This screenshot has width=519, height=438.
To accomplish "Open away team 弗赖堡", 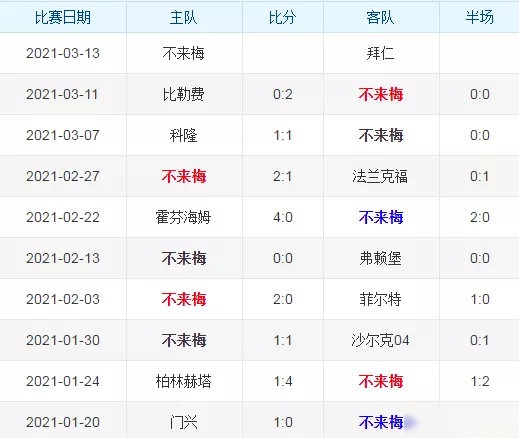I will [x=380, y=258].
